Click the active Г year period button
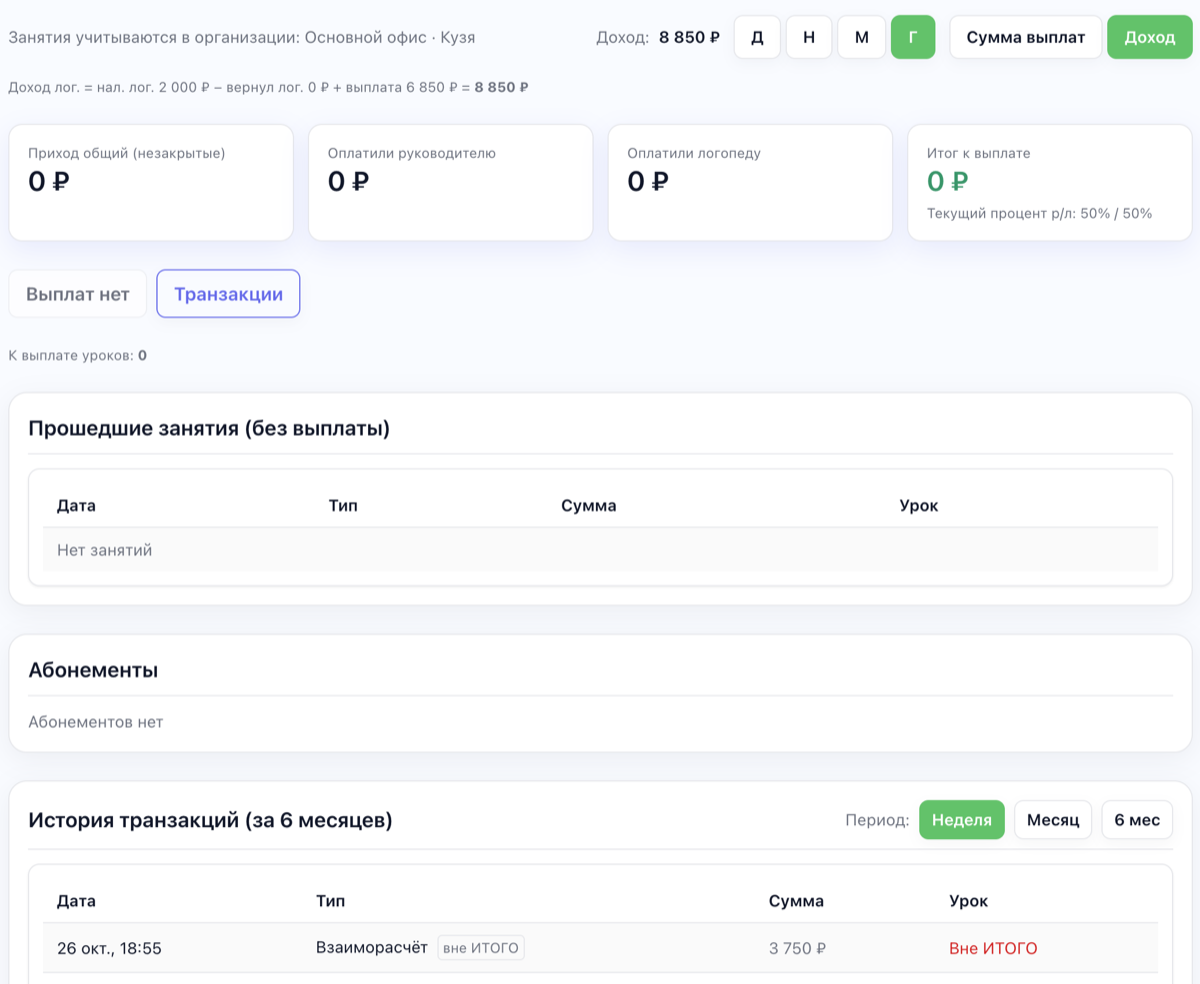The width and height of the screenshot is (1200, 984). [912, 38]
